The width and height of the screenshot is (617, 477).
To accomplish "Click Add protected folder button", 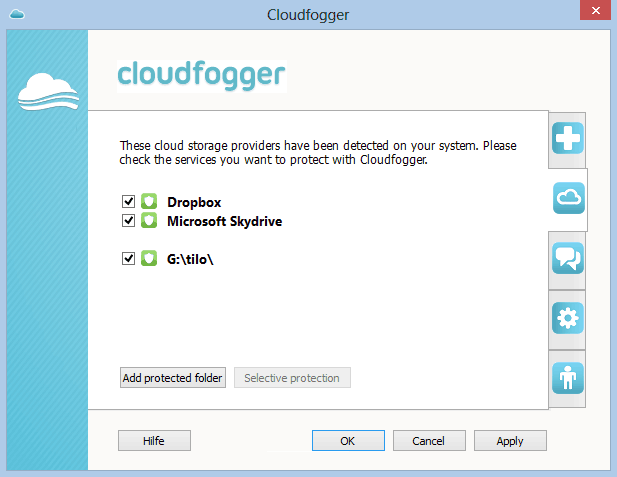I will (173, 378).
